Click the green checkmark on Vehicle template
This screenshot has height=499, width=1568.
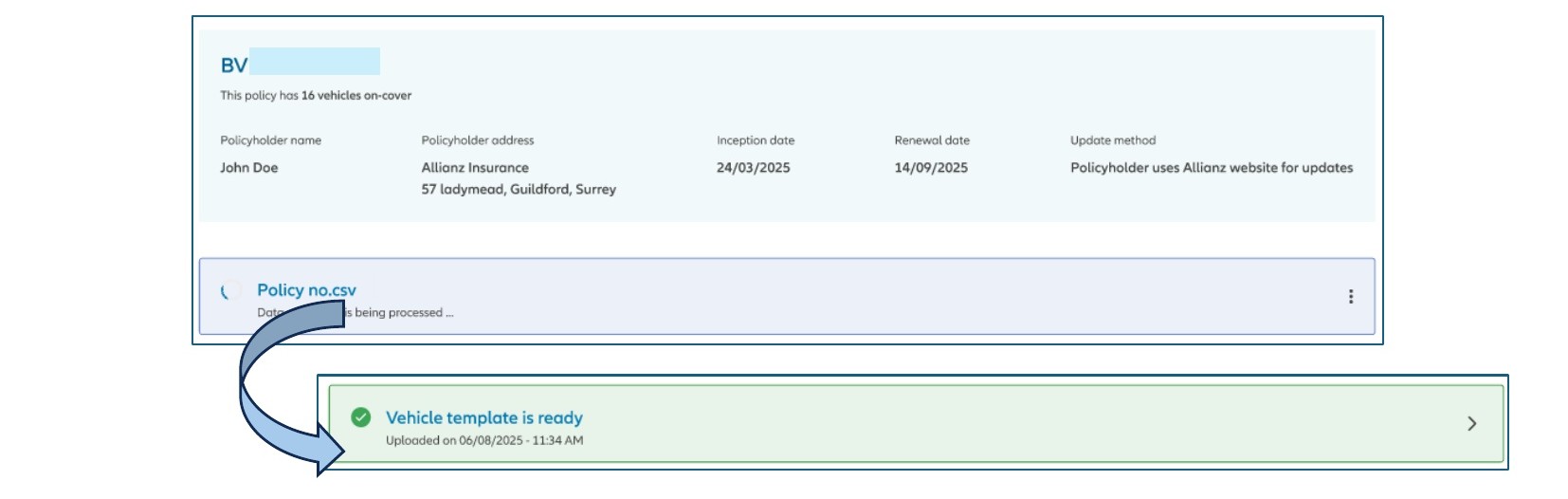tap(361, 417)
